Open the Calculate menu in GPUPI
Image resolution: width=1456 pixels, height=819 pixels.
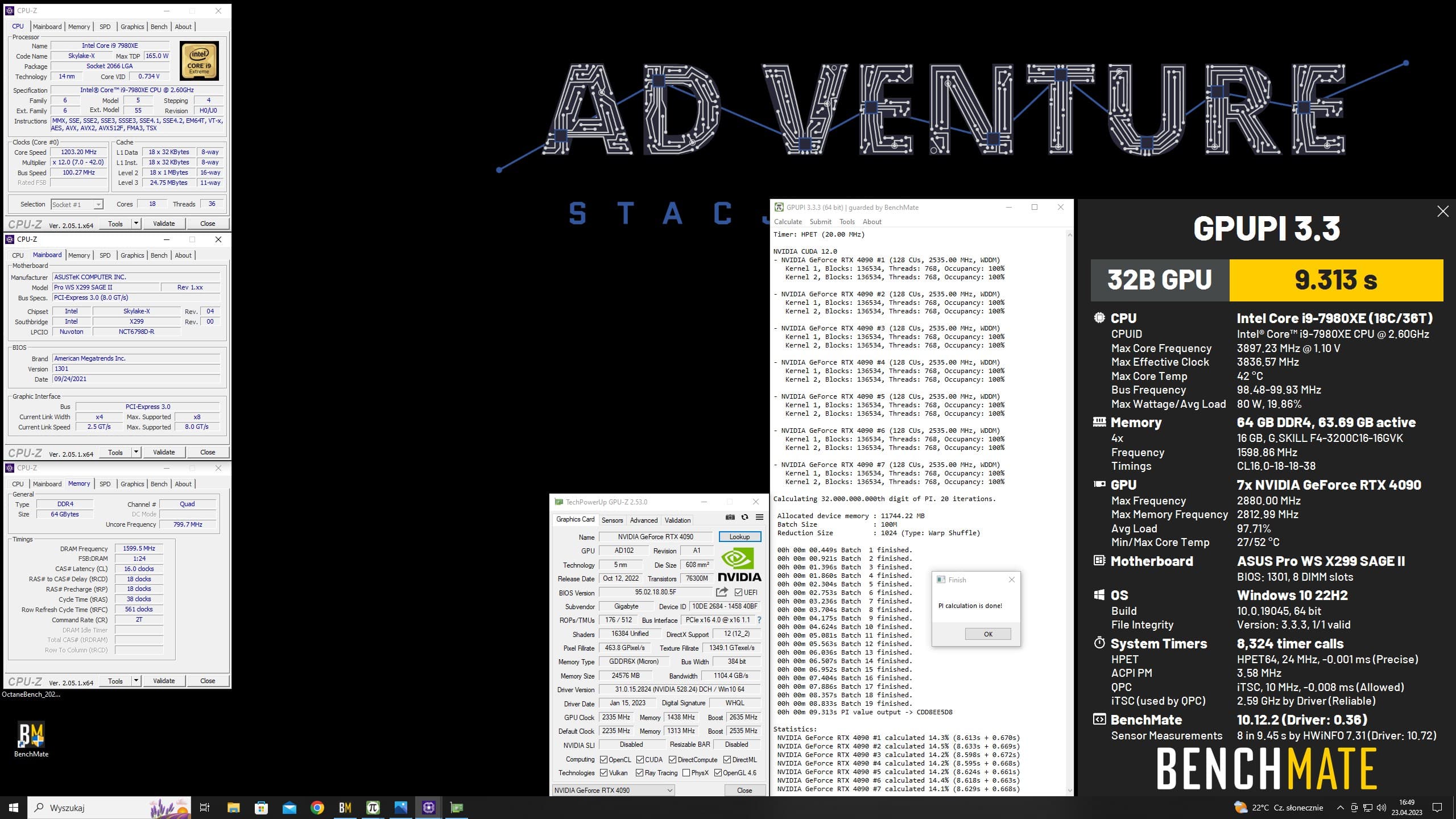click(787, 222)
